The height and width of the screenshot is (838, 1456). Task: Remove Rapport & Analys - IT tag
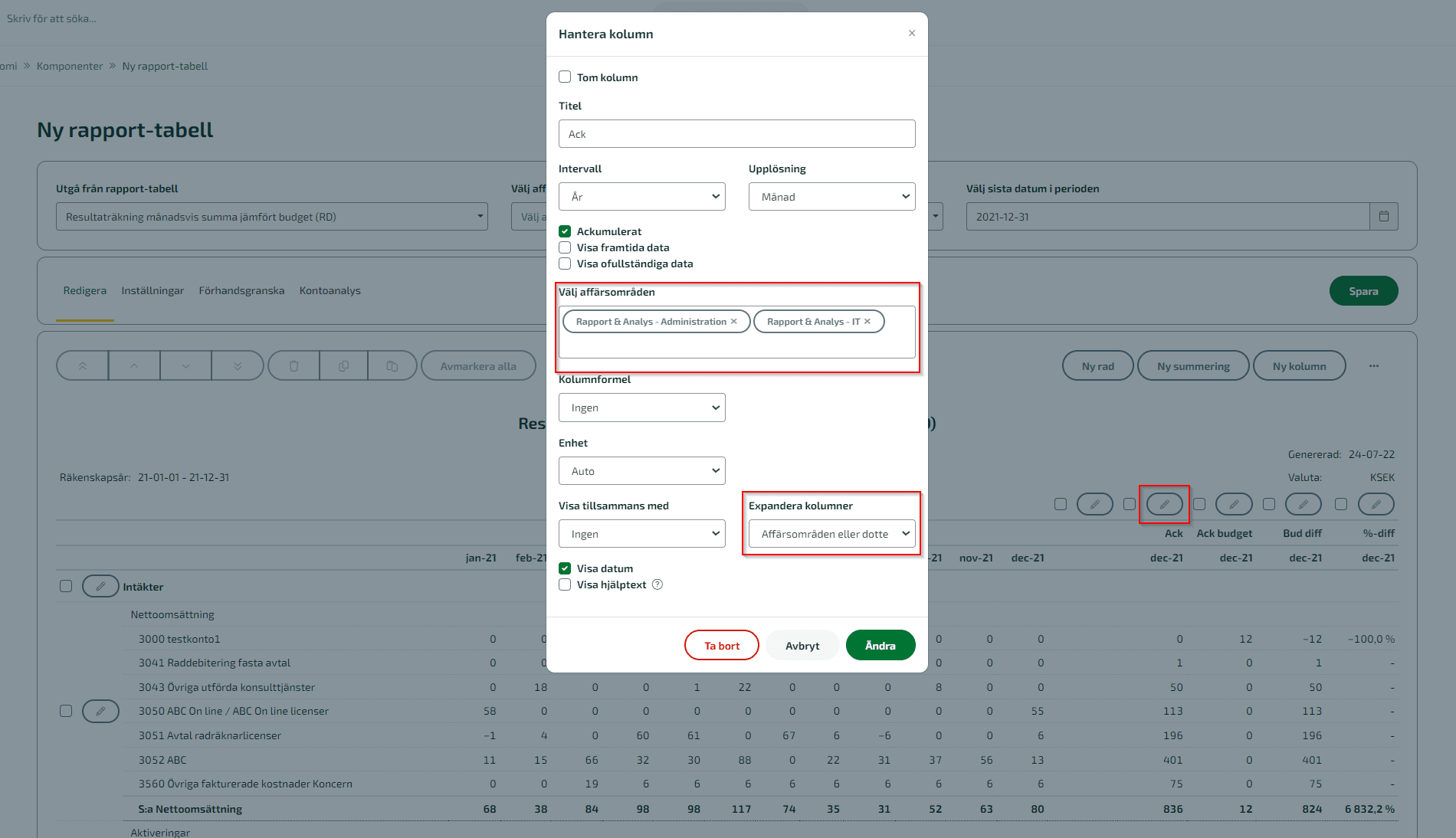[867, 322]
